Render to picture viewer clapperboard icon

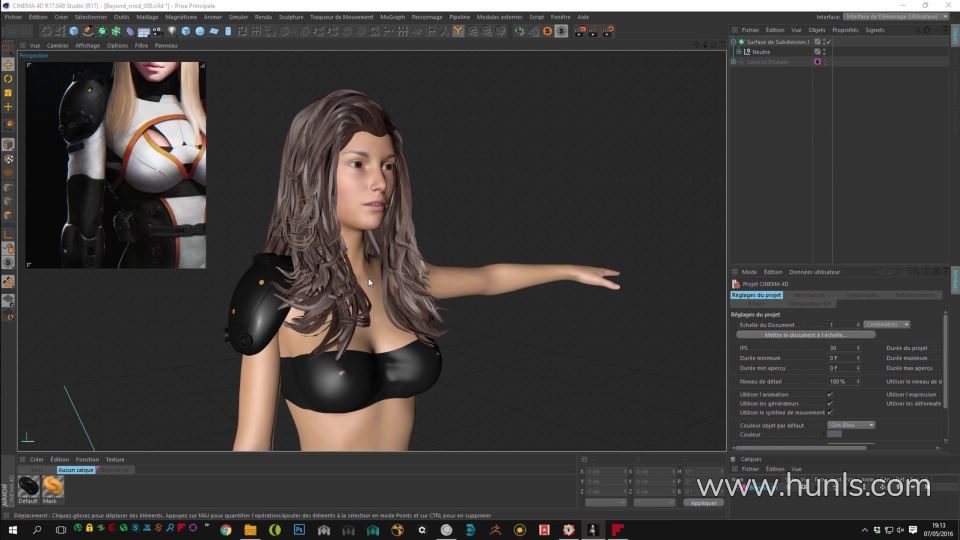(x=593, y=31)
